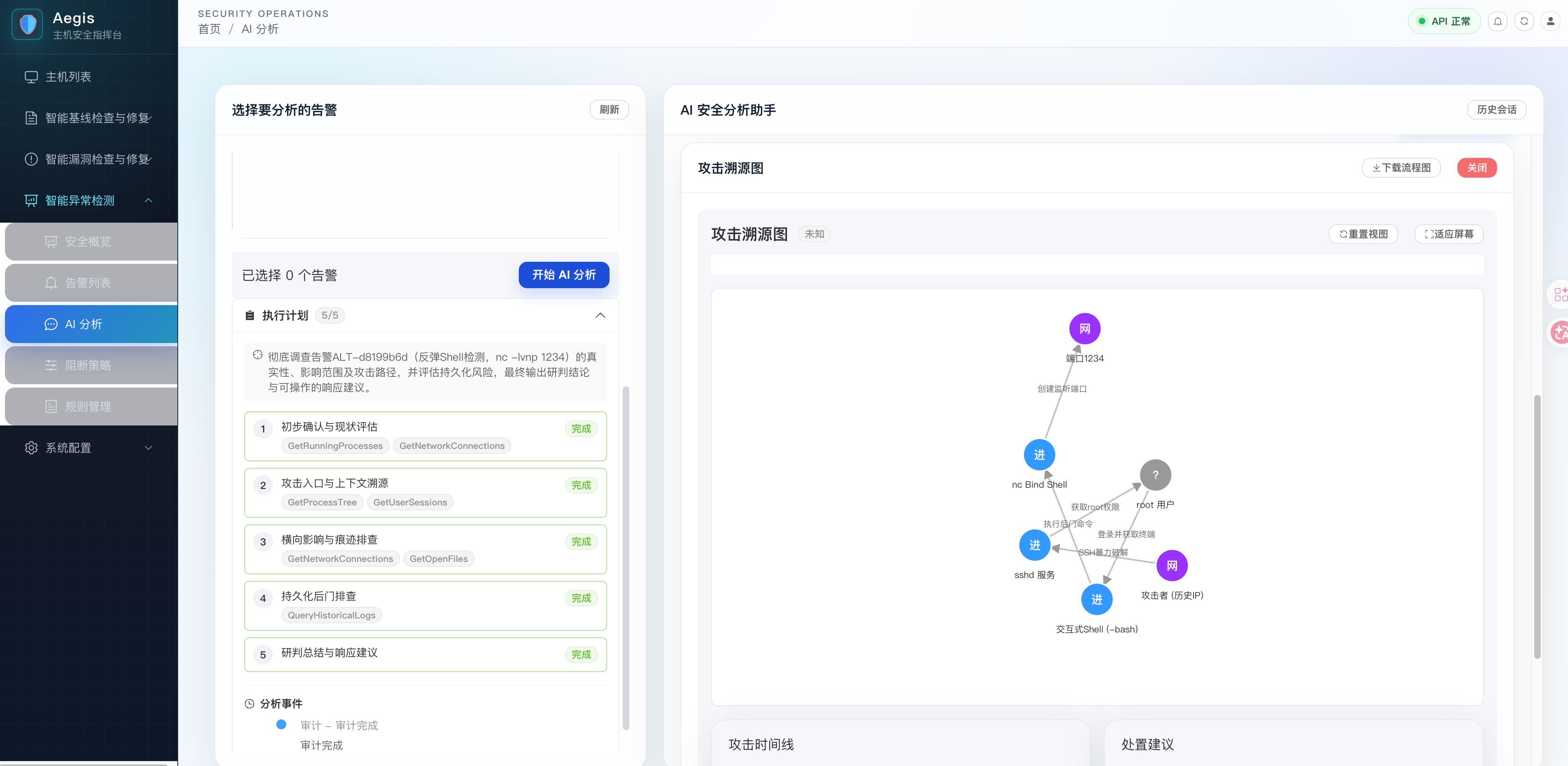Click the 处置建议 card heading

[x=1147, y=745]
